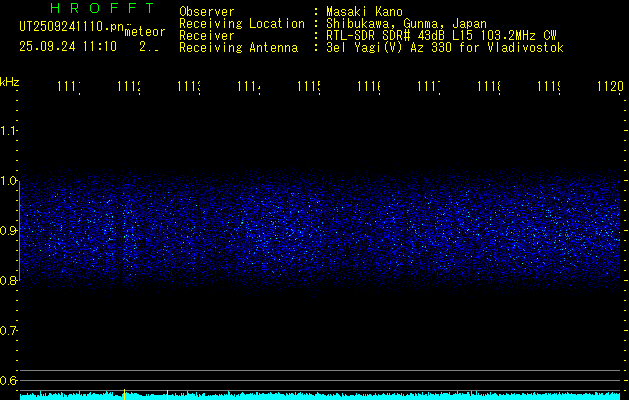Click the HROFFT title text
The width and height of the screenshot is (629, 400).
pyautogui.click(x=102, y=8)
